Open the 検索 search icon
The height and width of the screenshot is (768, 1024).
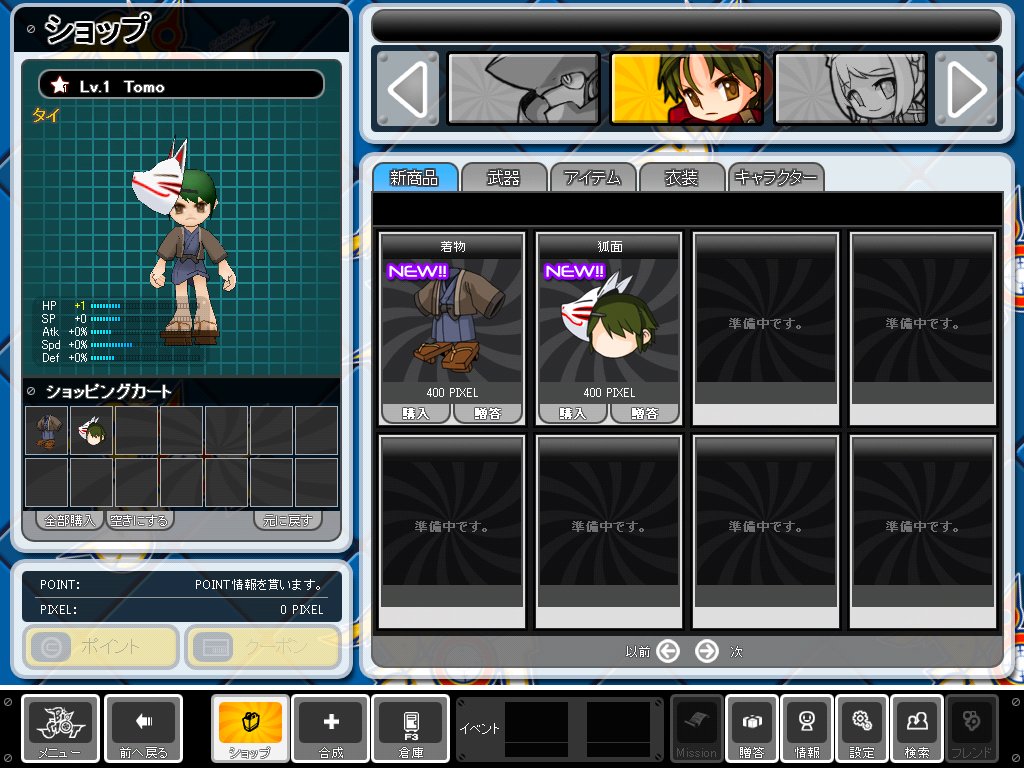point(916,722)
